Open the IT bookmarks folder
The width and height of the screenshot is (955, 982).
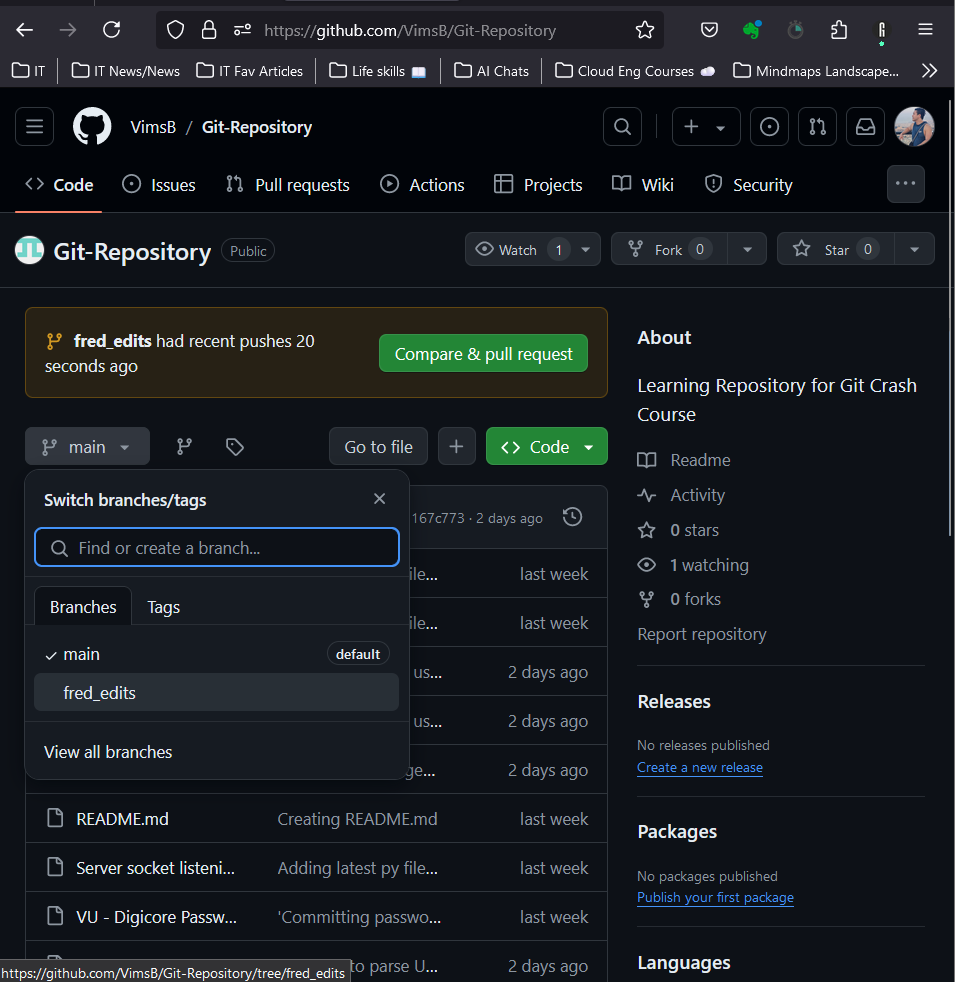click(x=29, y=71)
